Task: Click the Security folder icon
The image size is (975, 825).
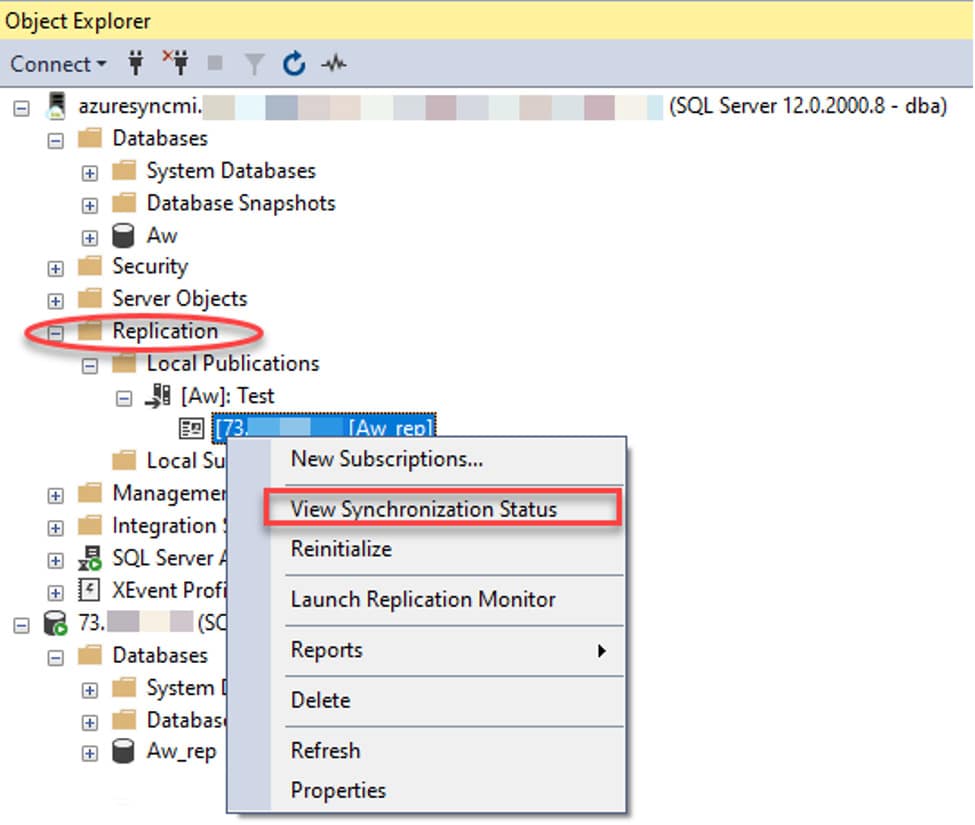Action: point(90,266)
